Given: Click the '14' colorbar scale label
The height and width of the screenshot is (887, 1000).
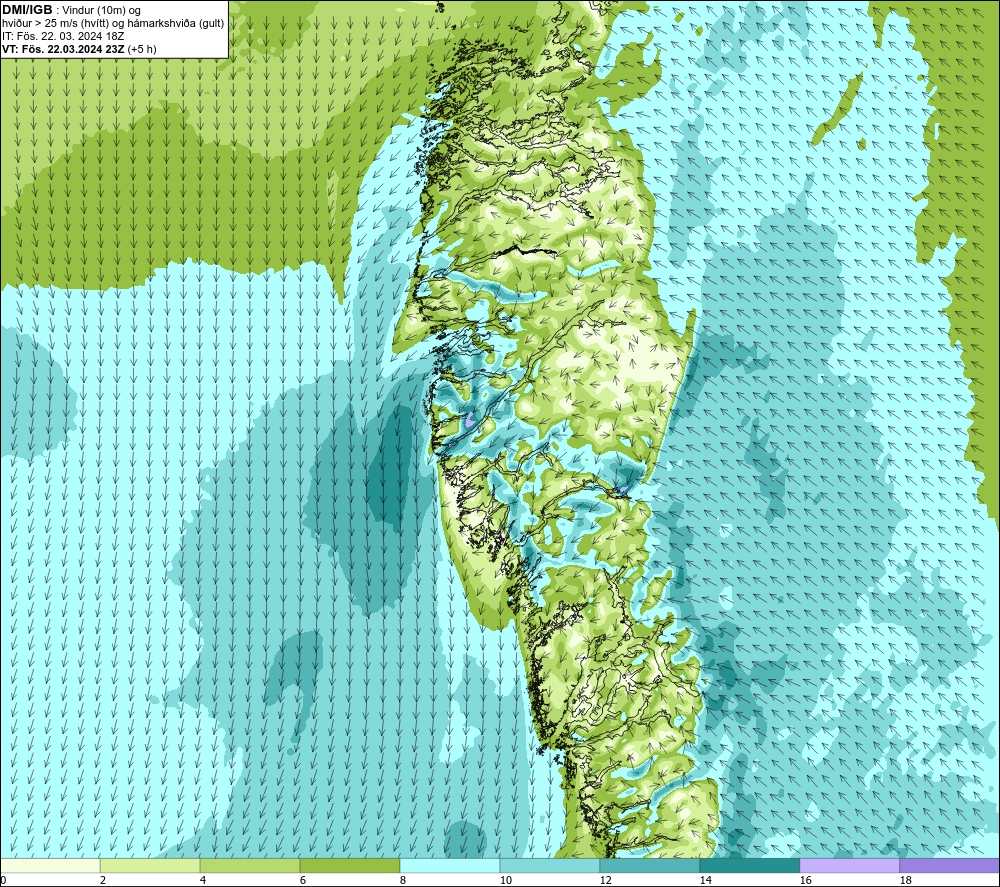Looking at the screenshot, I should (x=705, y=881).
